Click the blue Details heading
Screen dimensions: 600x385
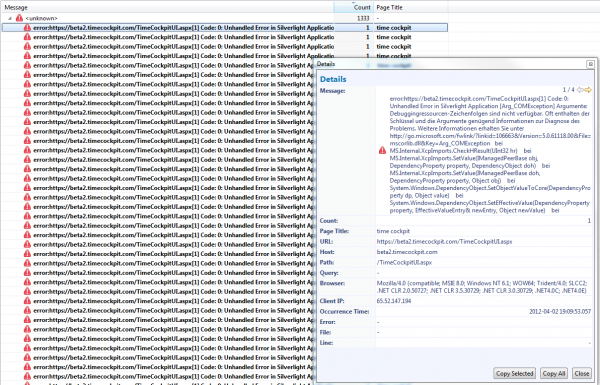[x=333, y=79]
